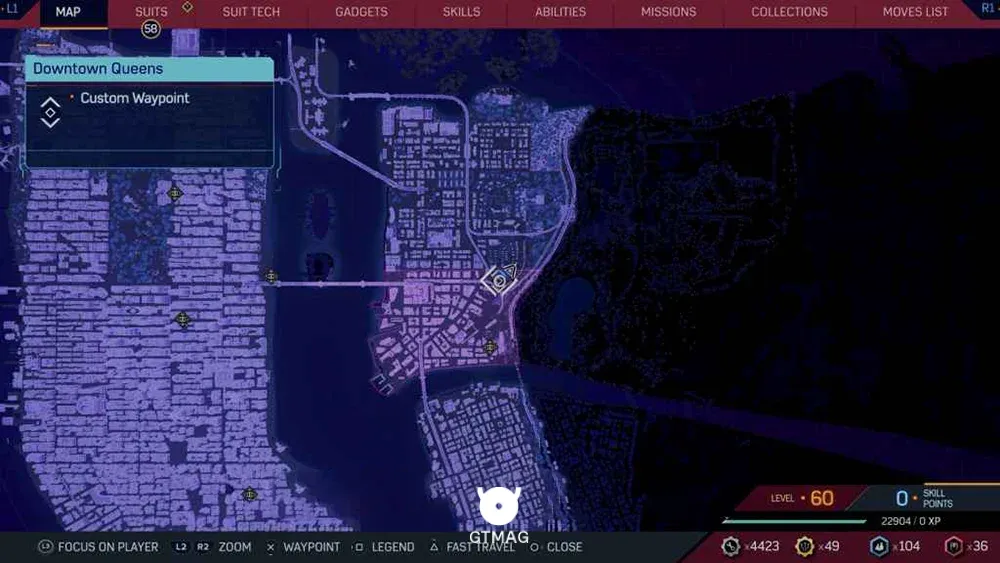Image resolution: width=1000 pixels, height=563 pixels.
Task: Select the player marker in Downtown Queens
Action: [499, 279]
